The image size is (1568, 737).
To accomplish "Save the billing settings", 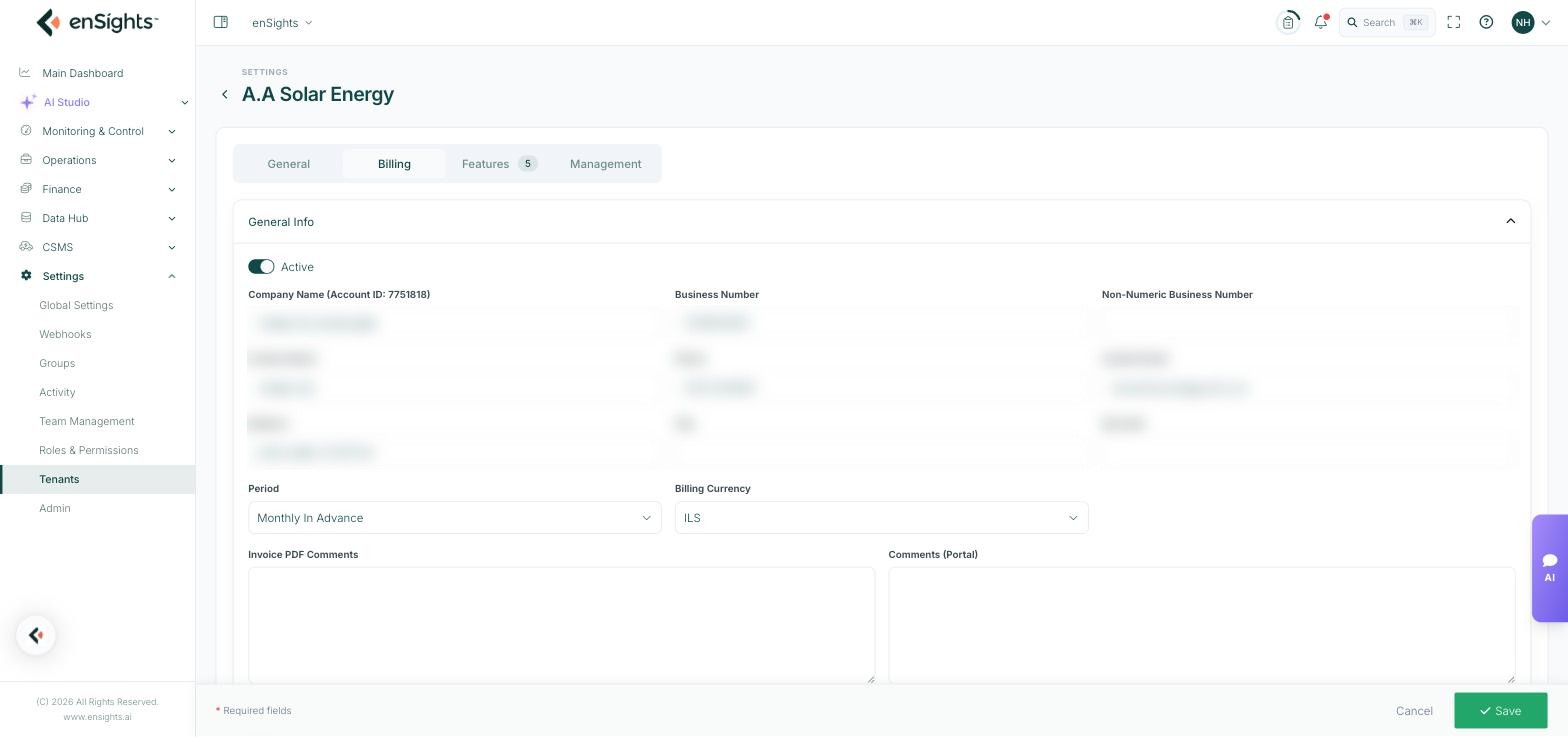I will (x=1500, y=711).
